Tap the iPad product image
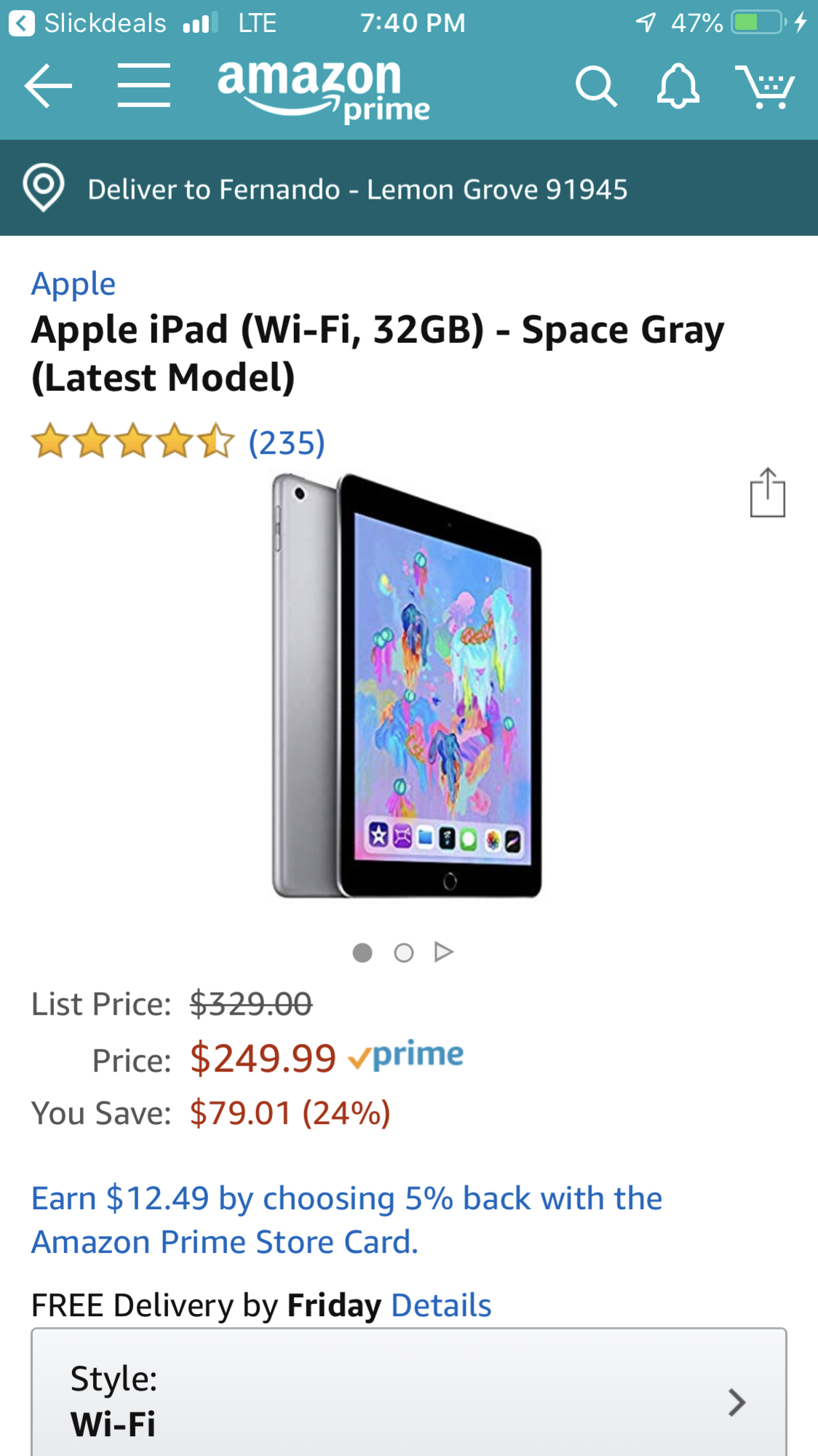Viewport: 818px width, 1456px height. 408,684
